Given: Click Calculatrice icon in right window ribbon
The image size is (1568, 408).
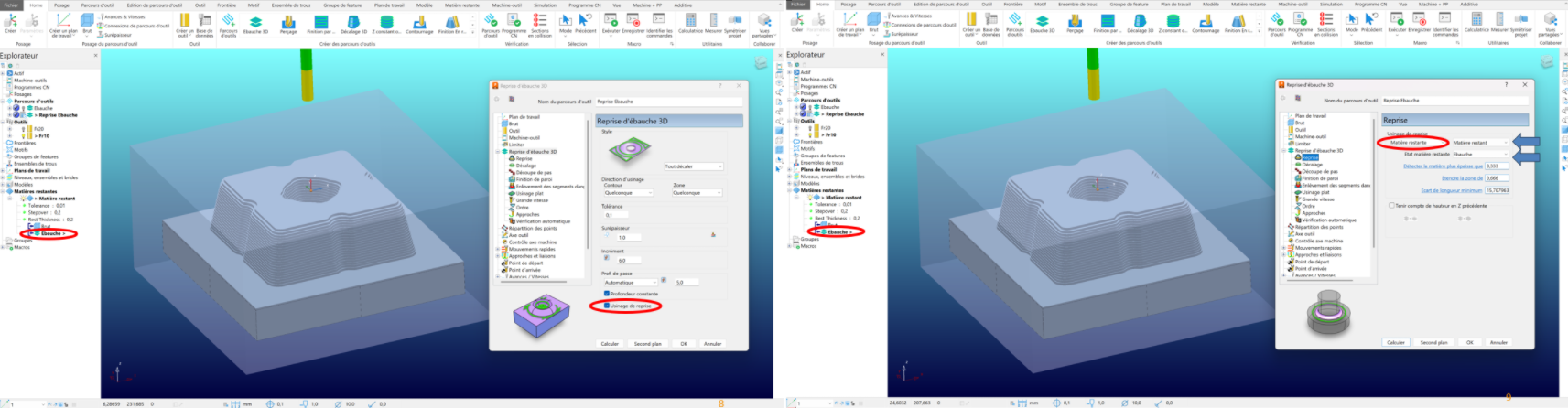Looking at the screenshot, I should (1476, 24).
